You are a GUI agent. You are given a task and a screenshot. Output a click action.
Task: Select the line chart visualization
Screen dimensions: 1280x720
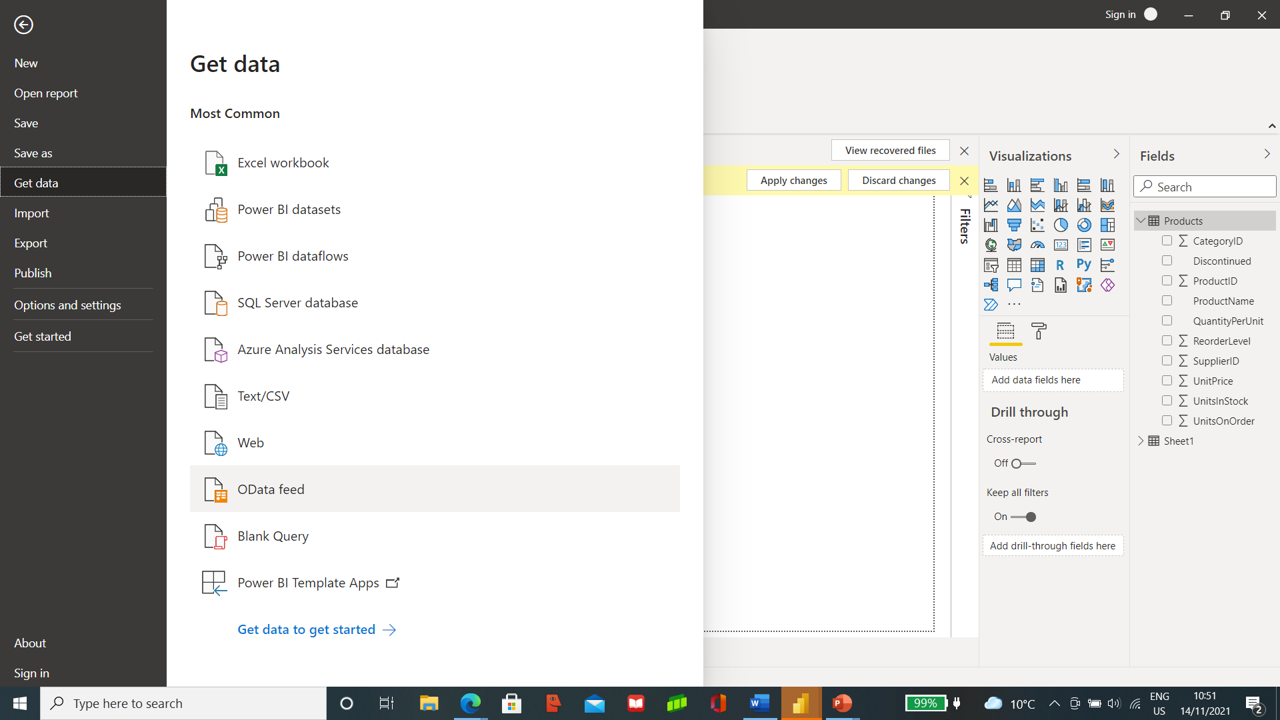[x=991, y=205]
